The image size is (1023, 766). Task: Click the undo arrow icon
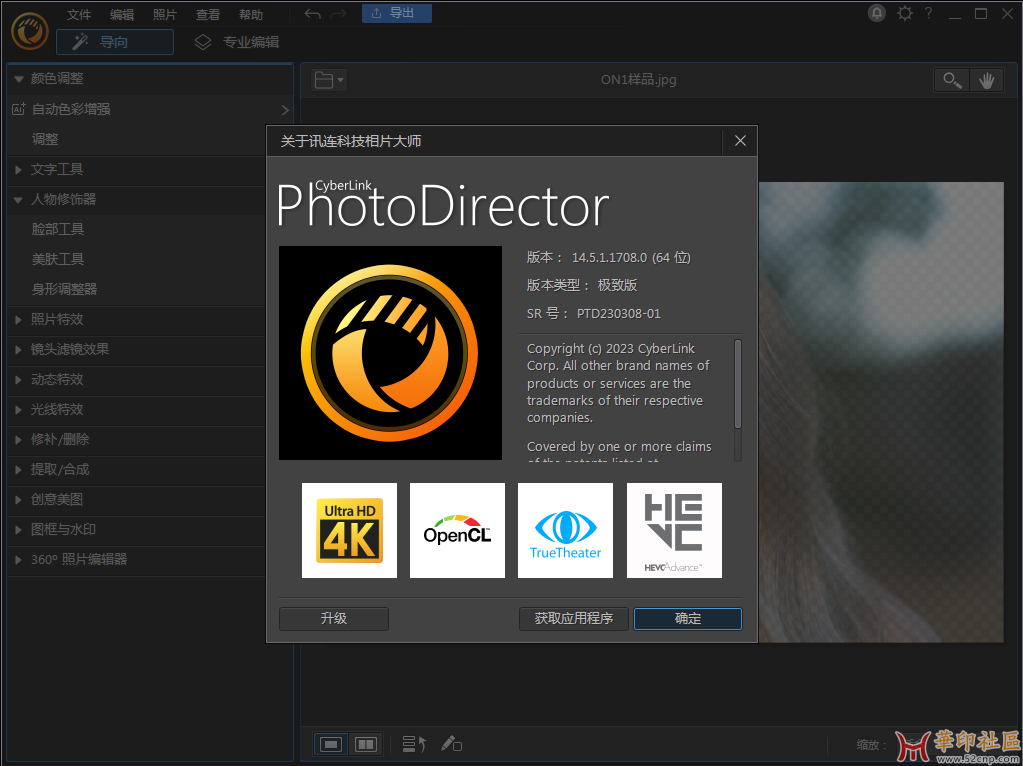pyautogui.click(x=313, y=14)
